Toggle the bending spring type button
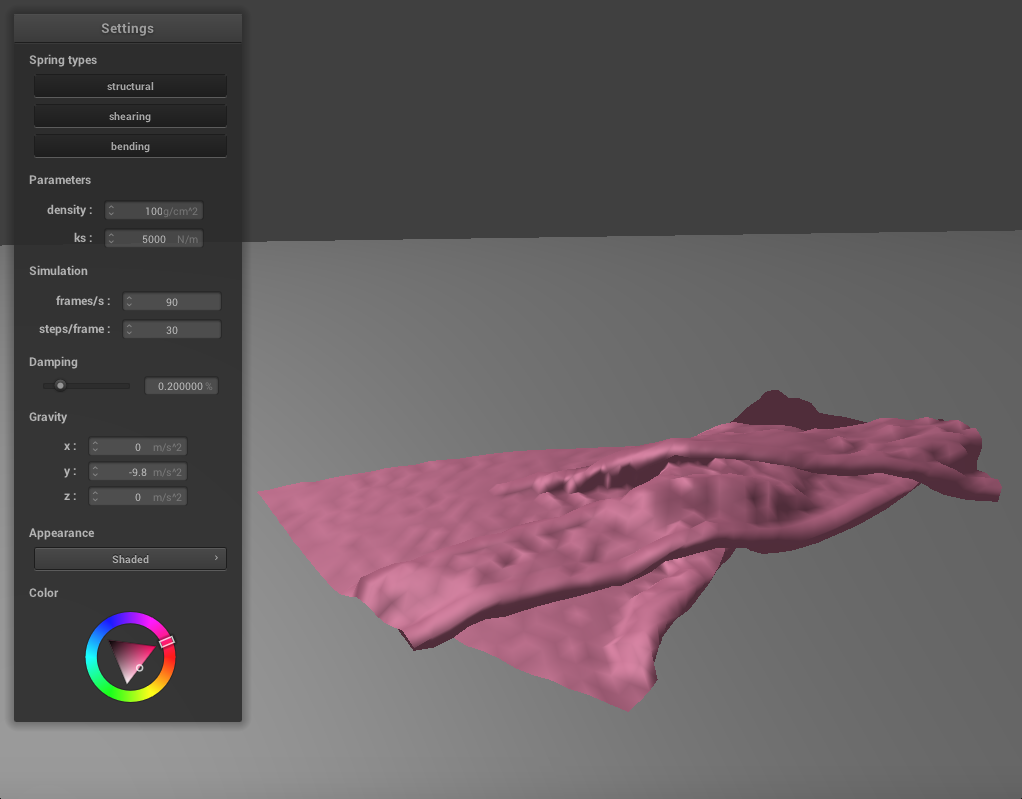 click(x=130, y=146)
